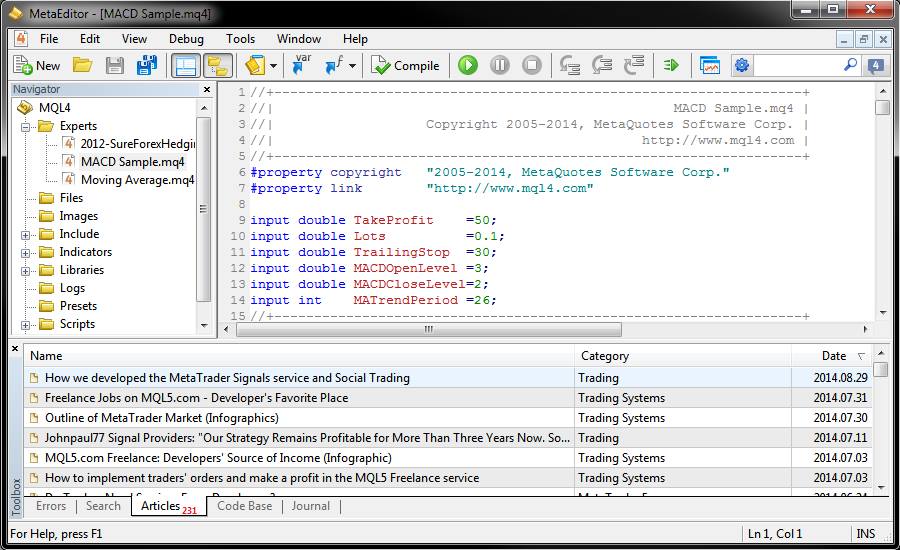Click the Pause debugging icon
This screenshot has height=550, width=900.
[x=500, y=66]
